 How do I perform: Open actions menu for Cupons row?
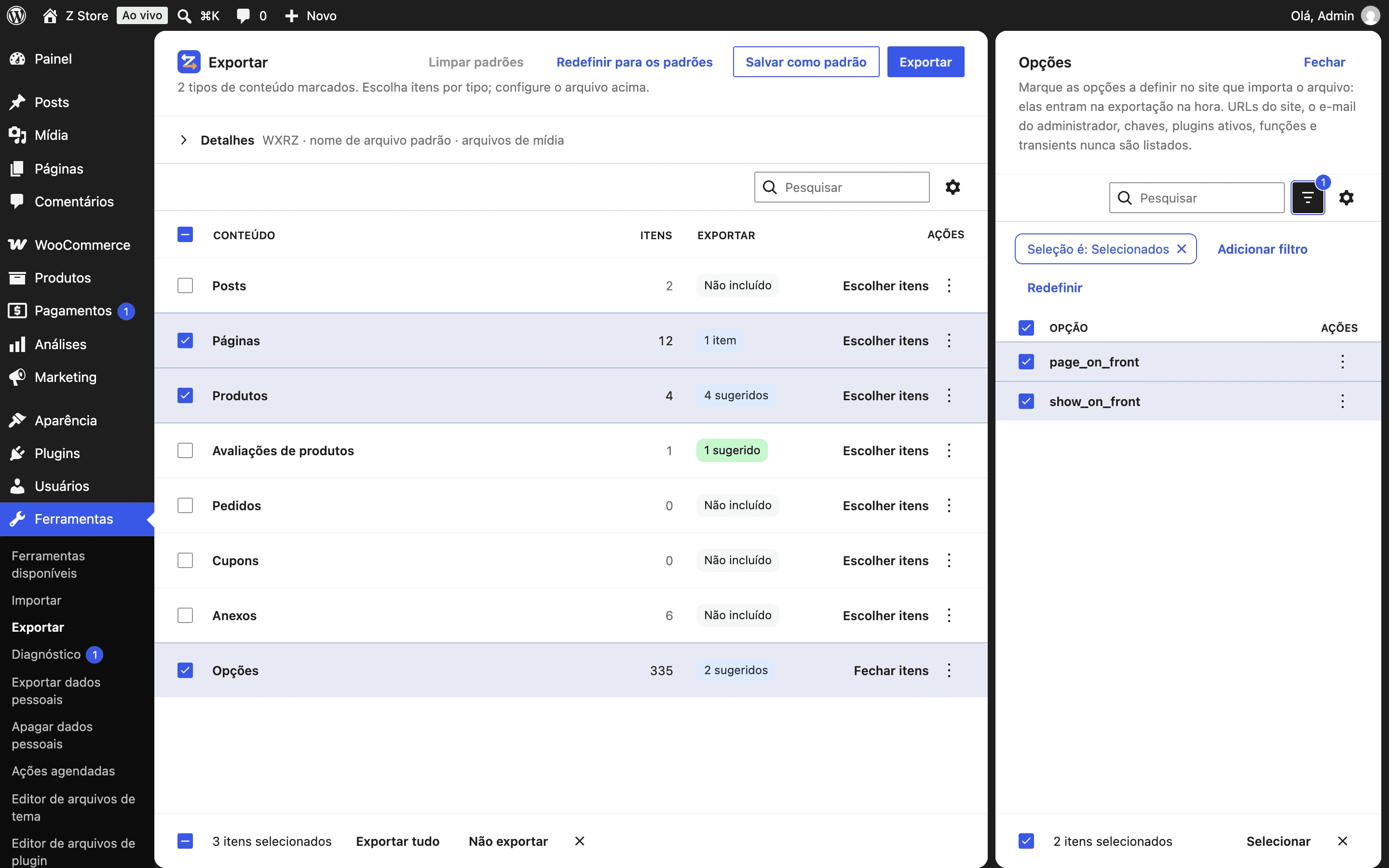click(949, 560)
